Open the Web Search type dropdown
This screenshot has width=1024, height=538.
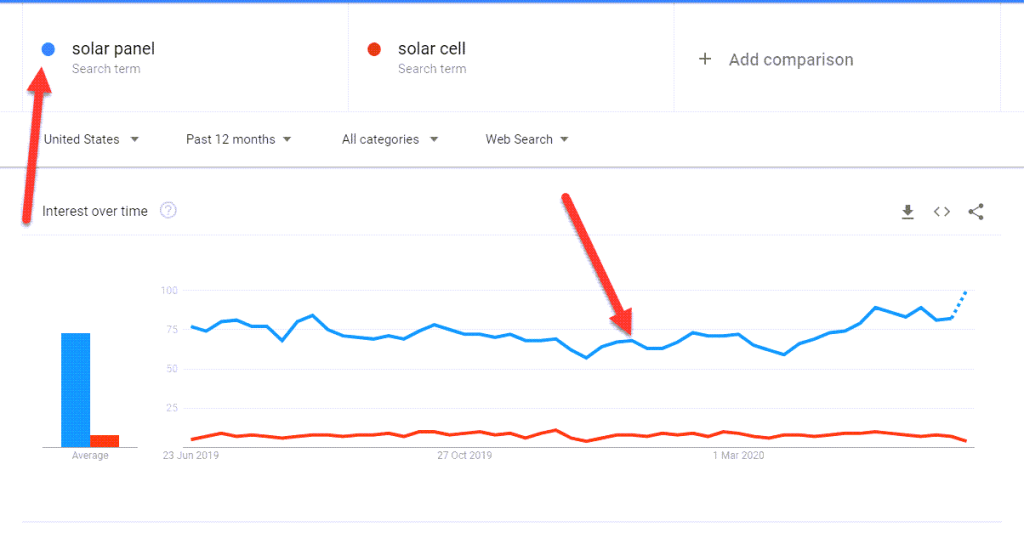click(526, 139)
